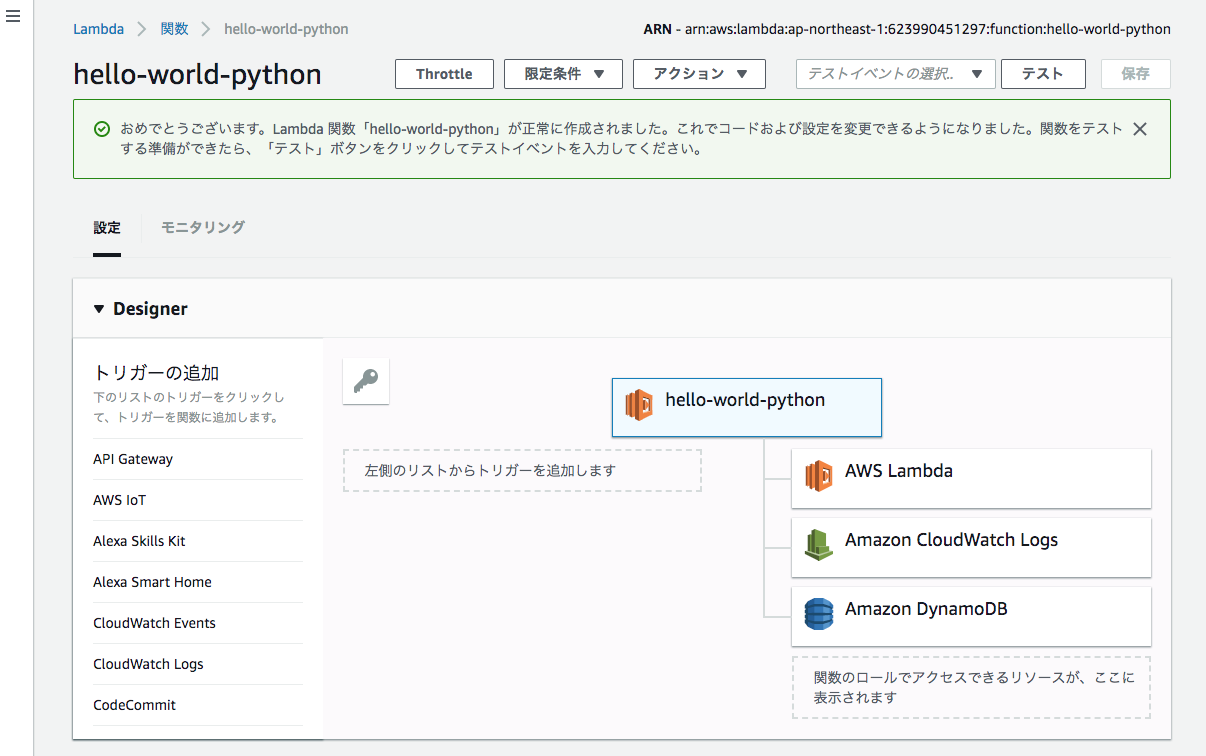This screenshot has height=756, width=1206.
Task: Click the DynamoDB database icon
Action: [819, 614]
